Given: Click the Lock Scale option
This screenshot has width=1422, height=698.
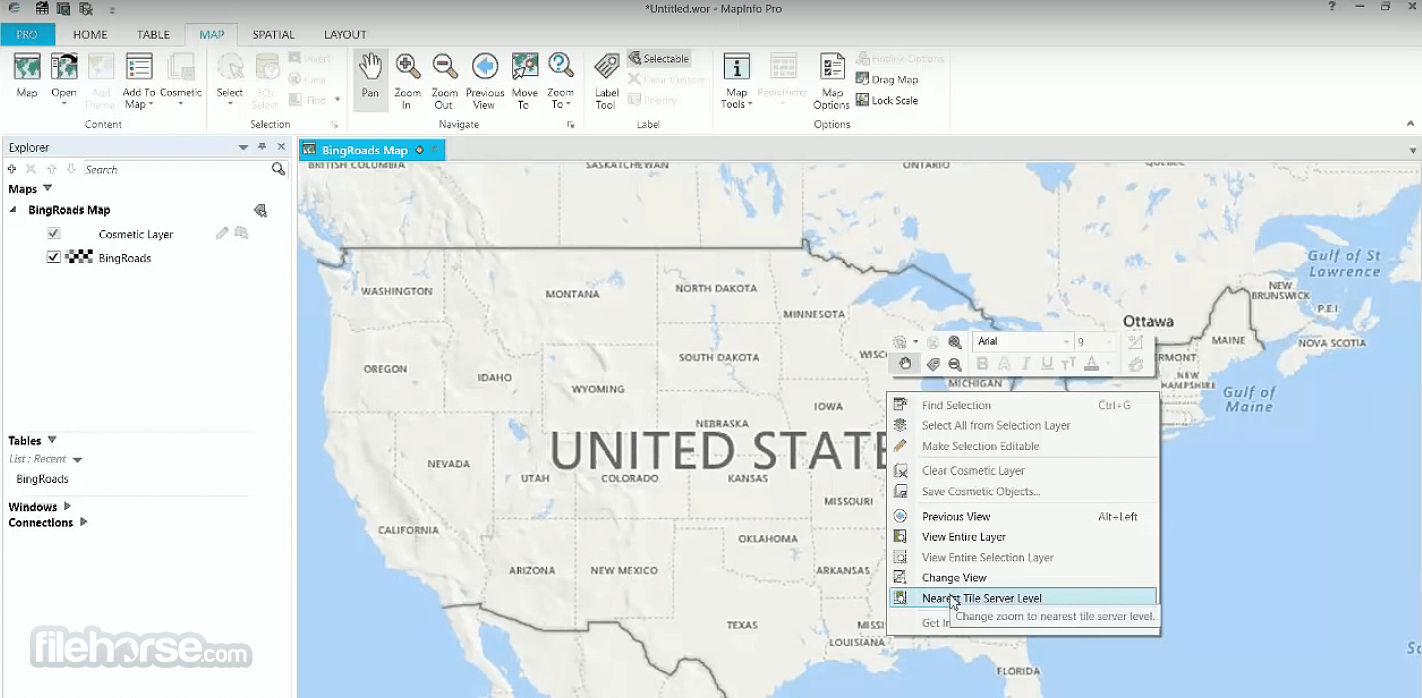Looking at the screenshot, I should click(x=886, y=100).
